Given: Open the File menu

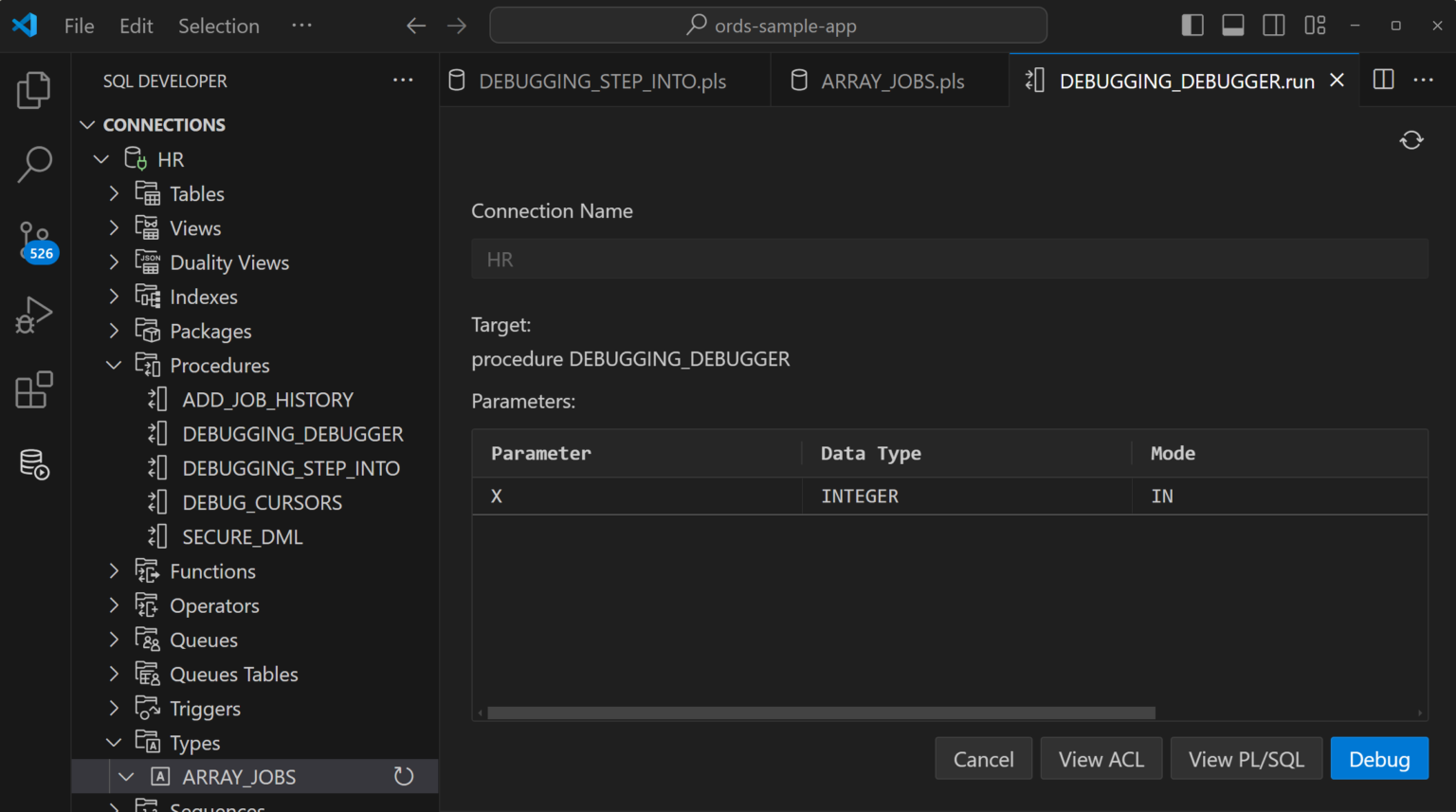Looking at the screenshot, I should pyautogui.click(x=79, y=26).
